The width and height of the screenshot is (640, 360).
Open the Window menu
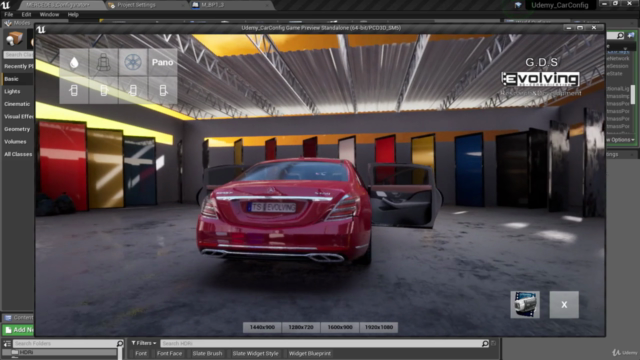coord(49,14)
